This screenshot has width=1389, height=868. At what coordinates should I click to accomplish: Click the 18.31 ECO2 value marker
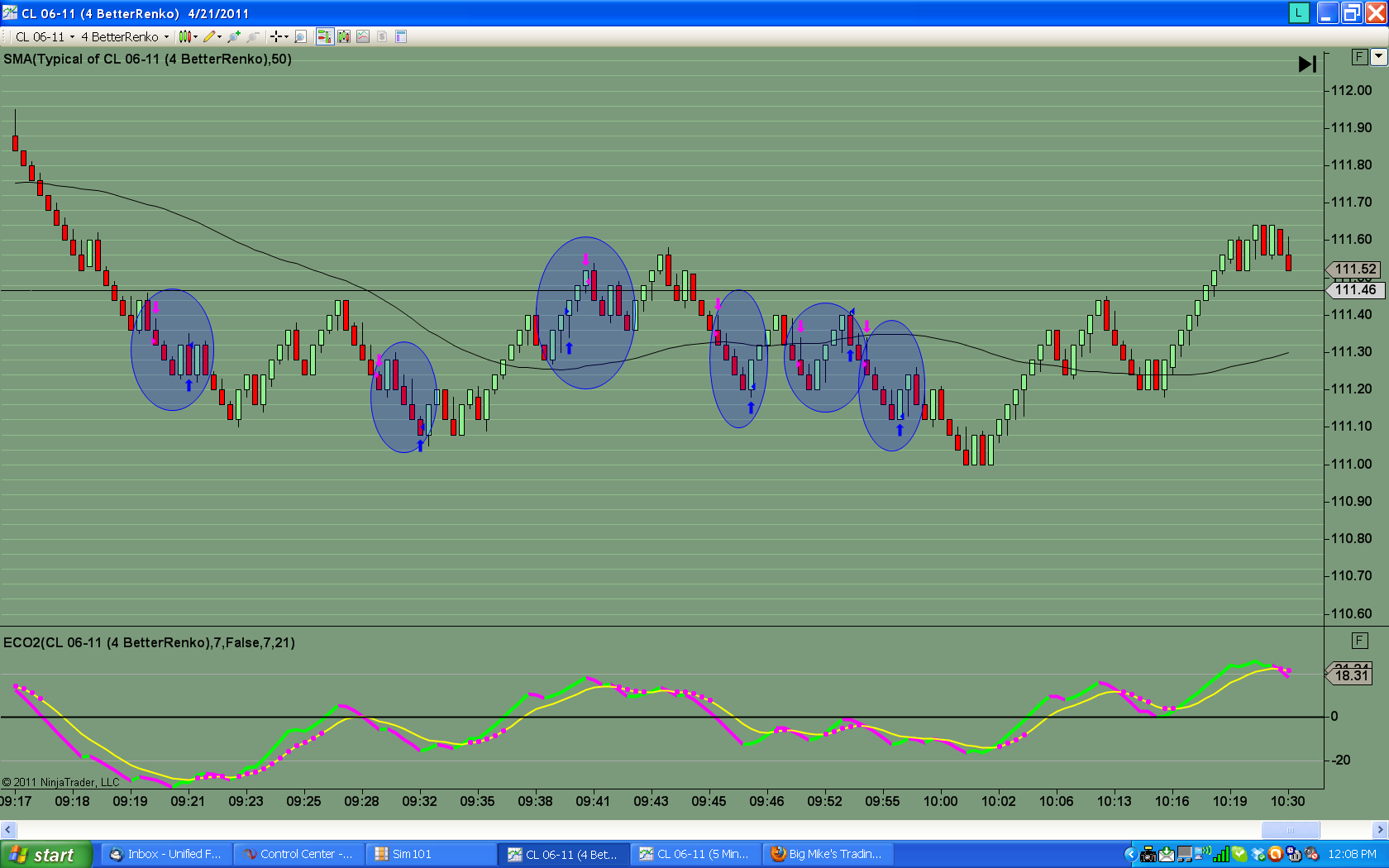1350,676
